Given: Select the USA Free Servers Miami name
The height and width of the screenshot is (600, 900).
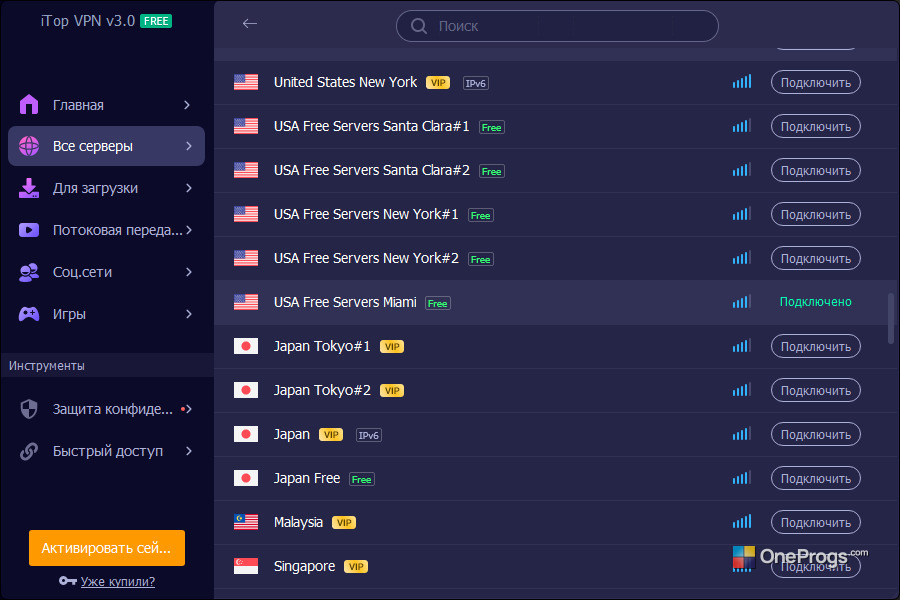Looking at the screenshot, I should (345, 302).
